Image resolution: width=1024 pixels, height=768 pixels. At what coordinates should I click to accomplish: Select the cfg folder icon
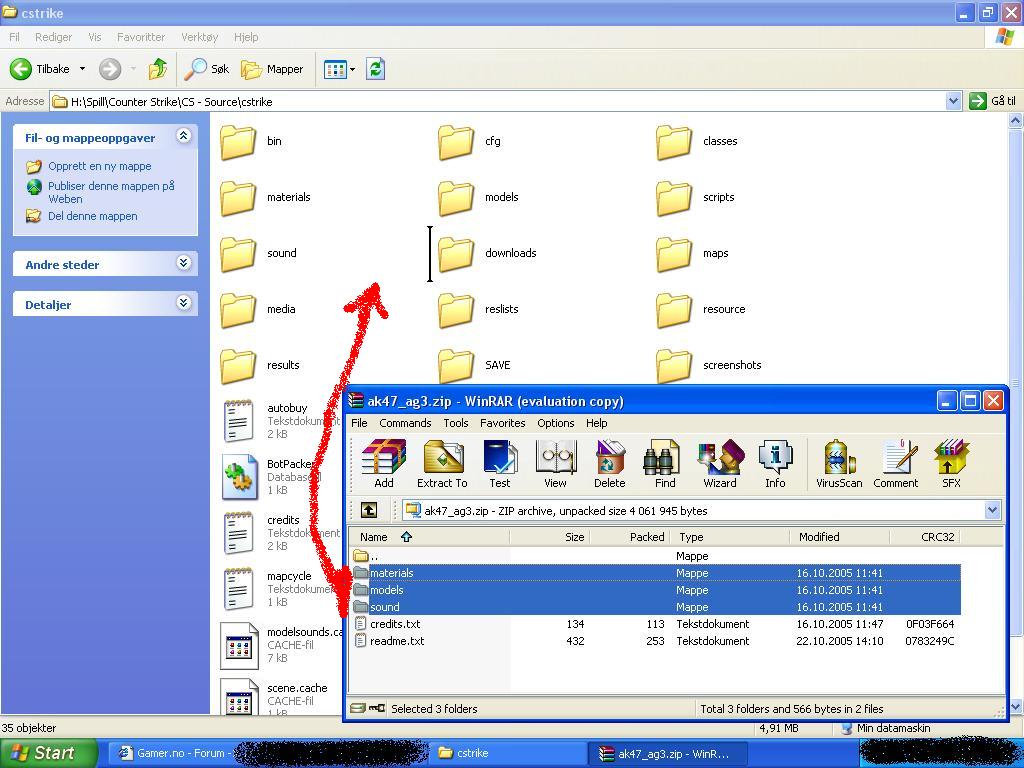(455, 142)
